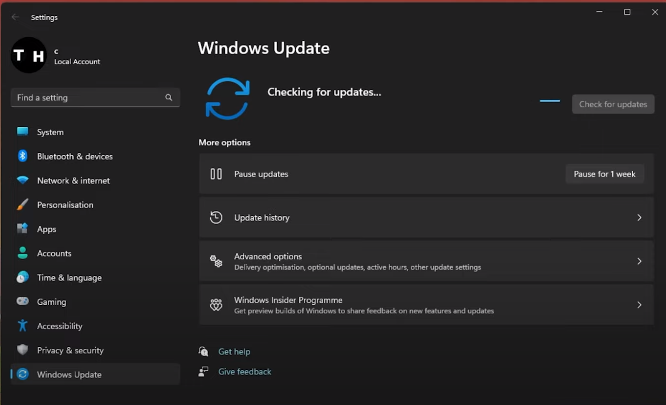Click the Update history label

(x=262, y=217)
